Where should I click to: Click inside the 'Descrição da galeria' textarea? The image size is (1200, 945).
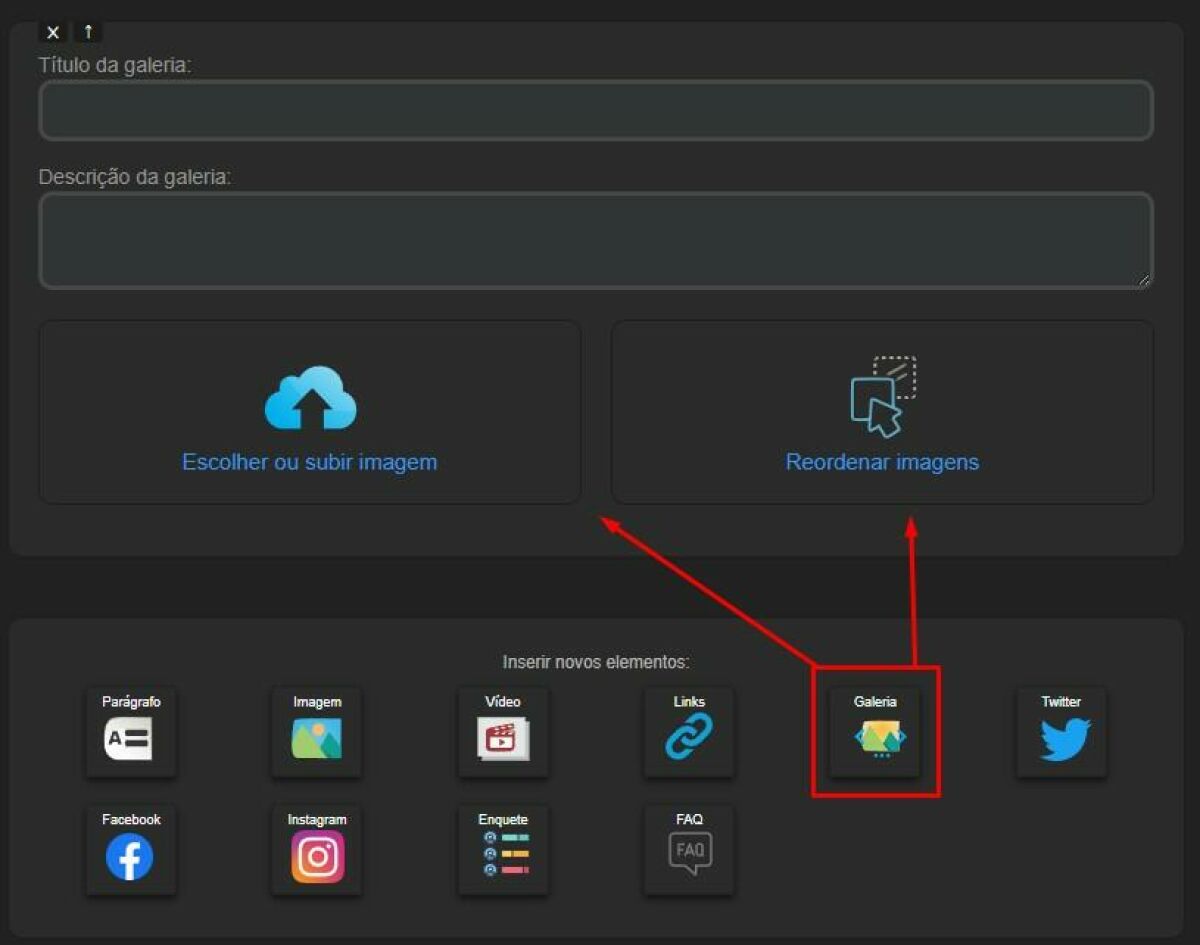click(595, 240)
